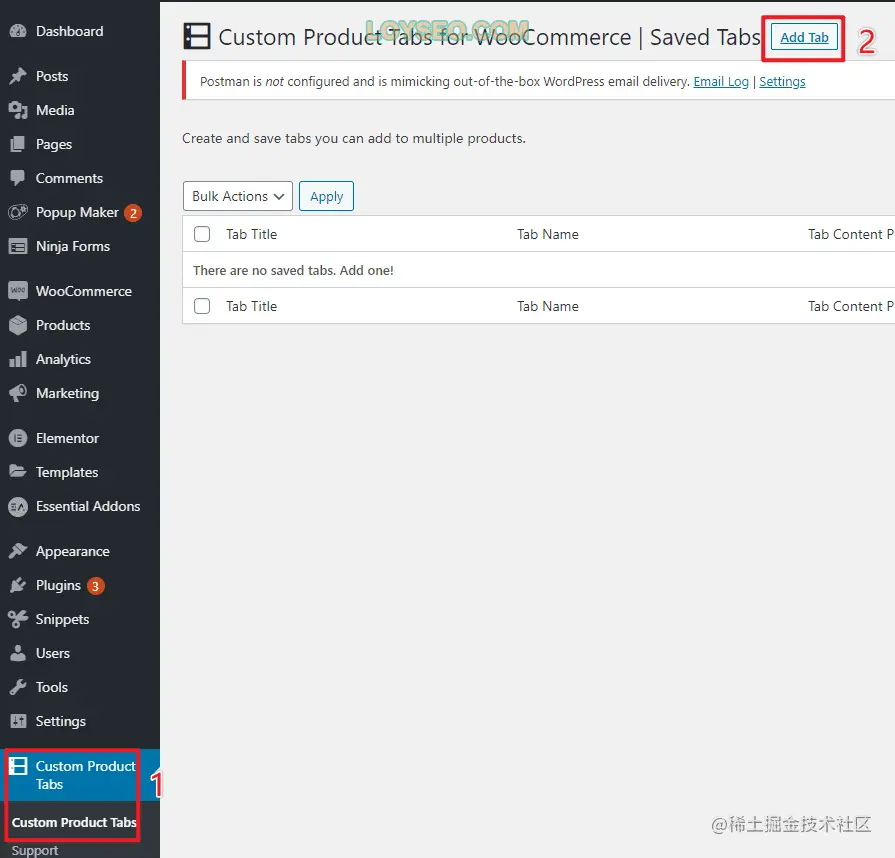This screenshot has width=895, height=858.
Task: Click the Elementor logo icon
Action: (18, 438)
